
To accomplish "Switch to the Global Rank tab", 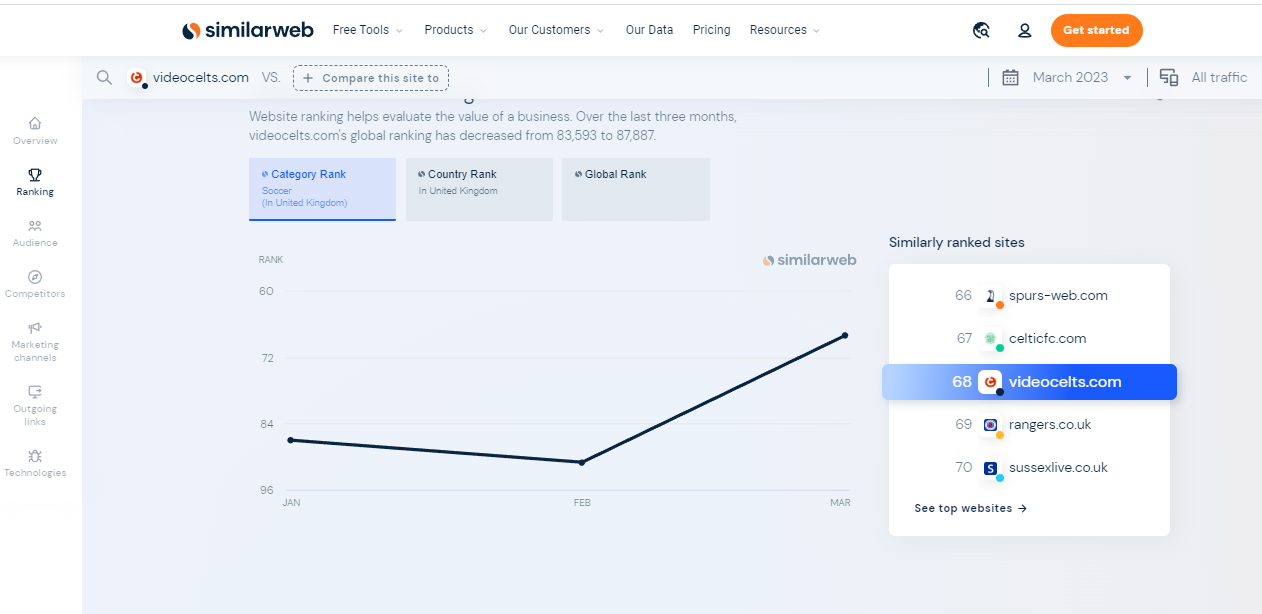I will click(635, 188).
